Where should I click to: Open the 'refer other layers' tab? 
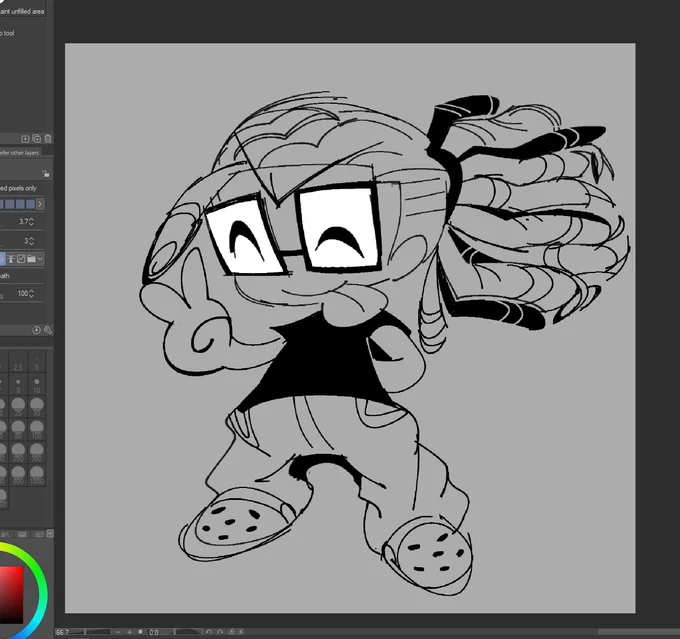coord(20,153)
